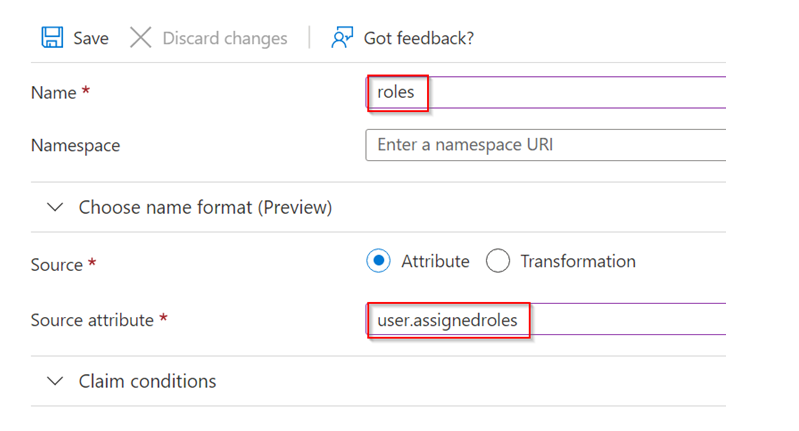Click the Namespace URI input field

(x=546, y=145)
